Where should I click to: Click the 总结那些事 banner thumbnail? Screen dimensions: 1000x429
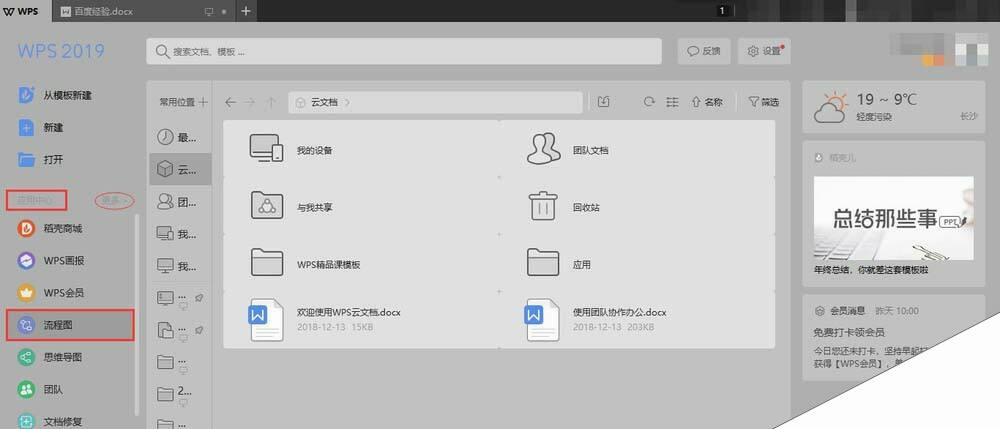[x=893, y=218]
